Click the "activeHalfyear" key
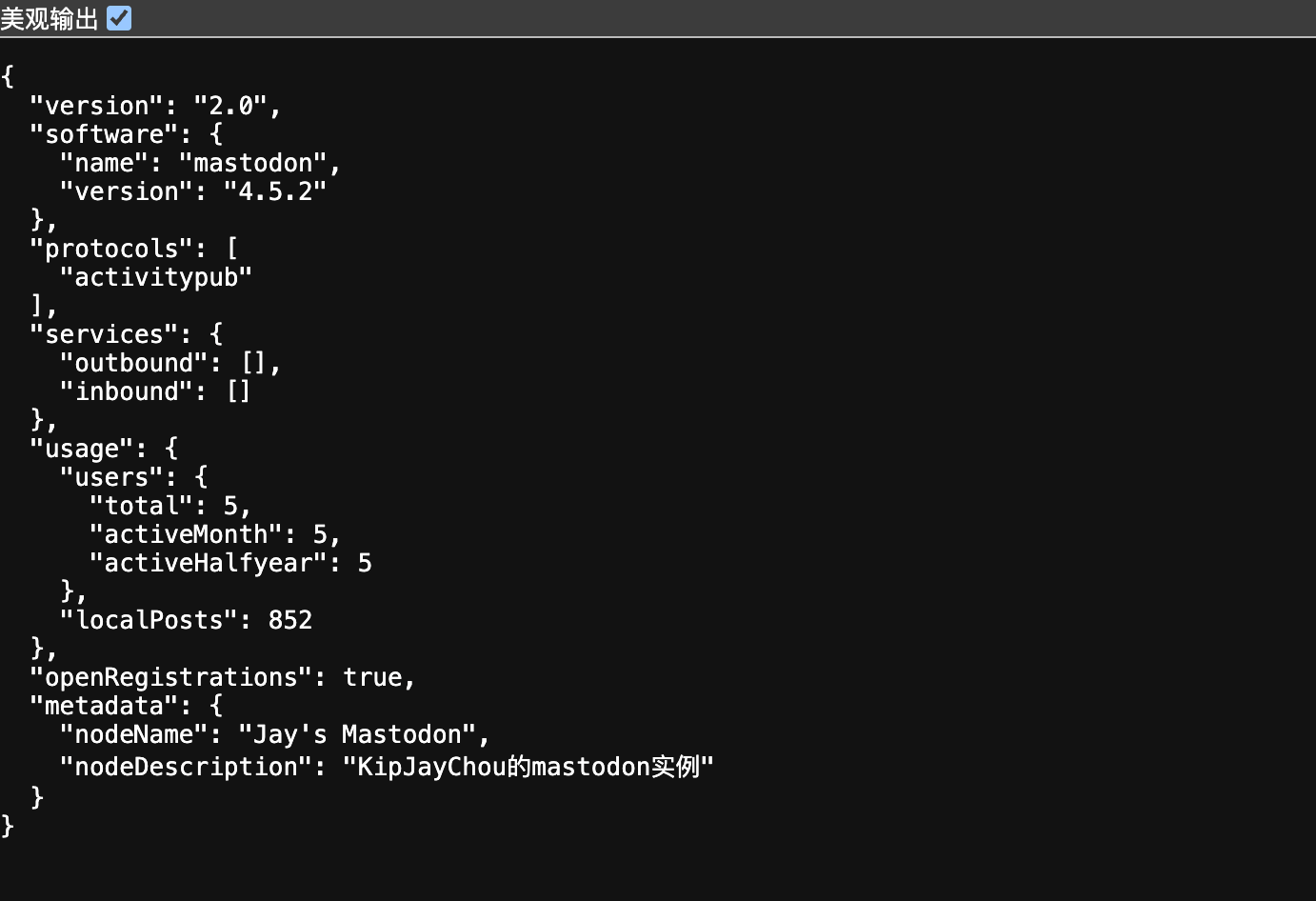Screen dimensions: 1316x901 (208, 563)
